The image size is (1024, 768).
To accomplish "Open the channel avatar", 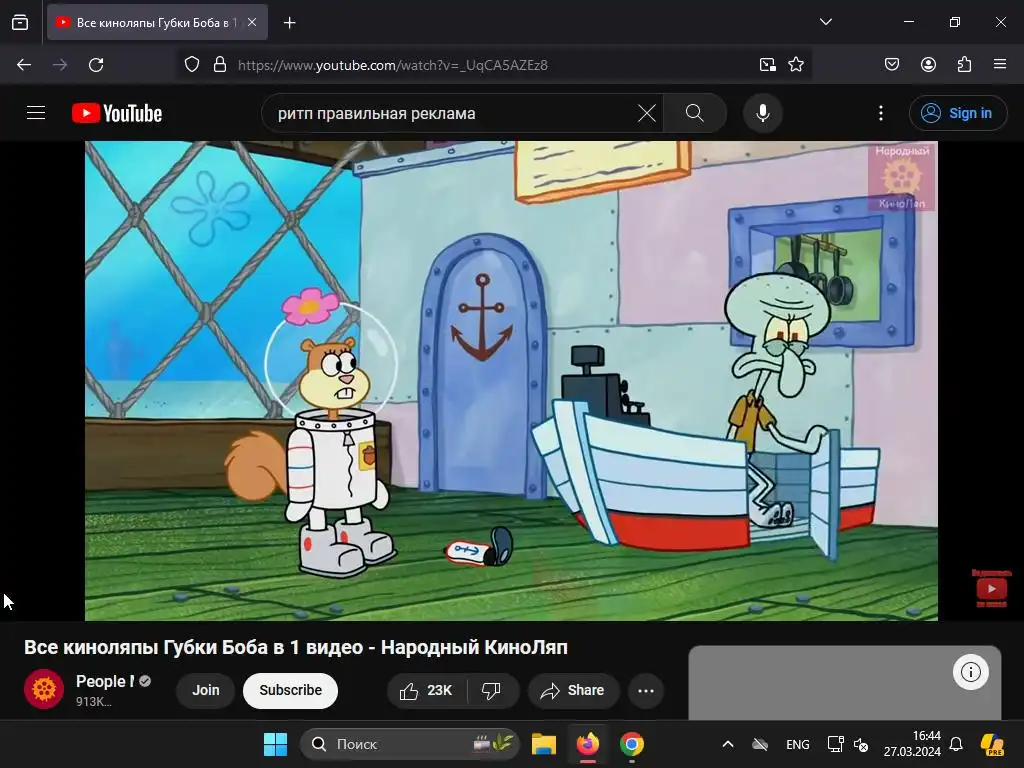I will click(44, 689).
